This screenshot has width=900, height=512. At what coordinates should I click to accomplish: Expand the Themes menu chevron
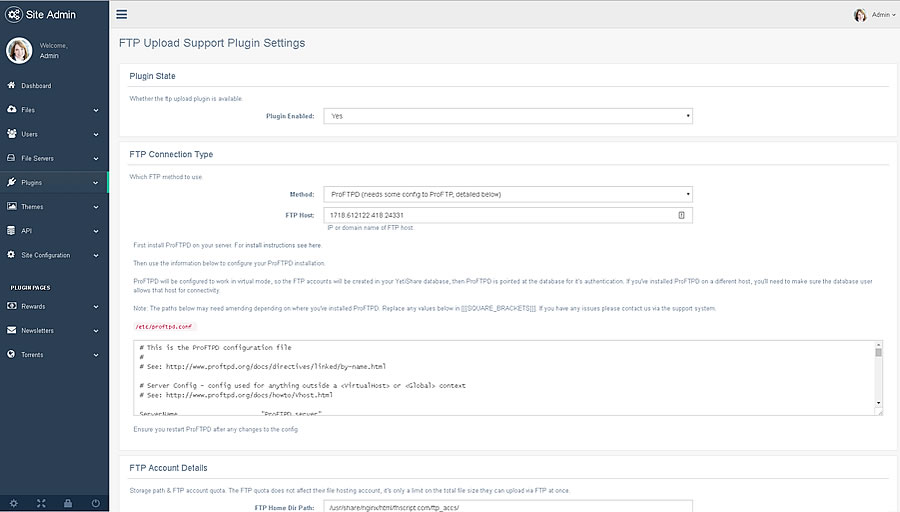[96, 207]
